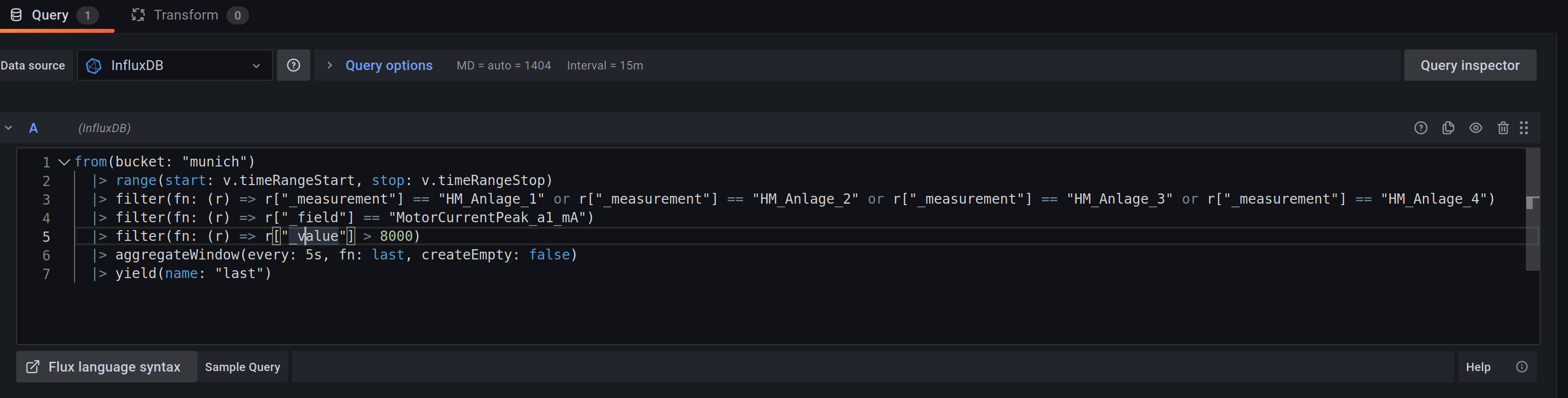Click the MD = auto = 1404 text
The width and height of the screenshot is (1568, 398).
click(x=503, y=65)
